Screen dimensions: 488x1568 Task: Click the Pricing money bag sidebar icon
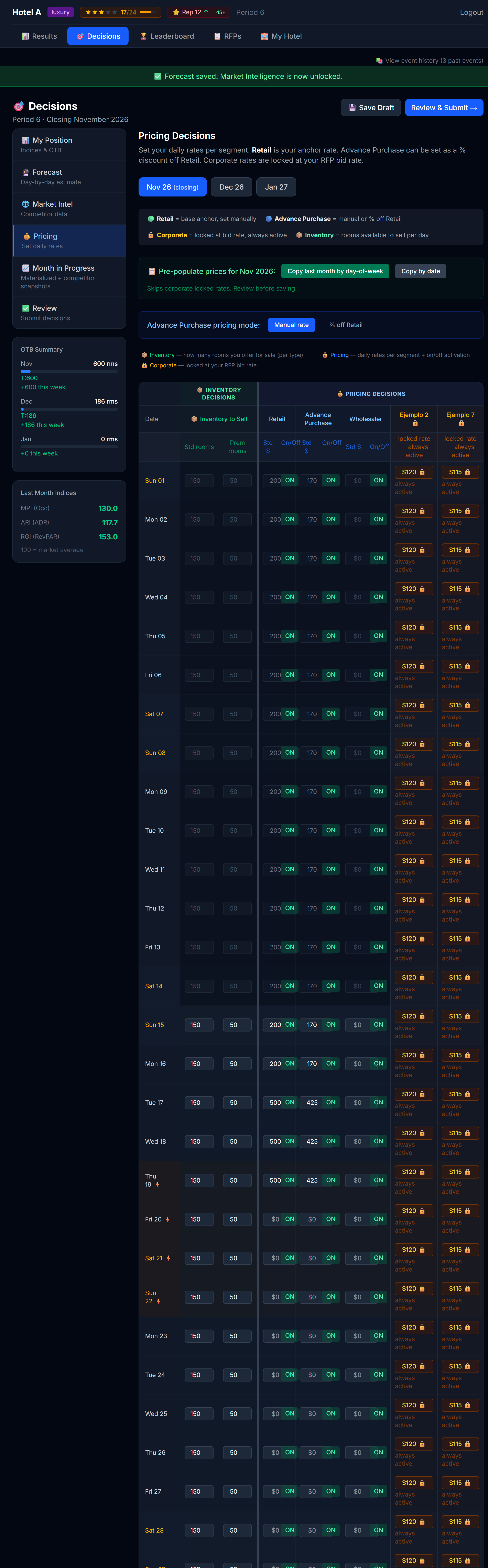[x=27, y=236]
